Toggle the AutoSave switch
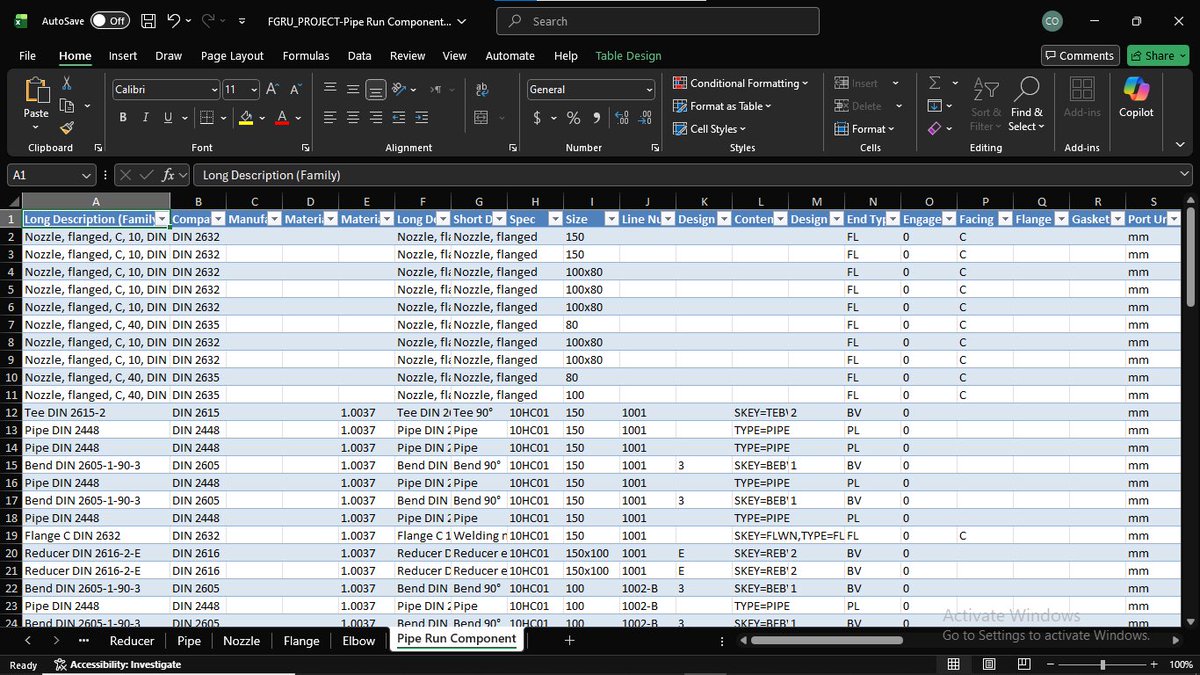Screen dimensions: 1200x675 coord(110,20)
